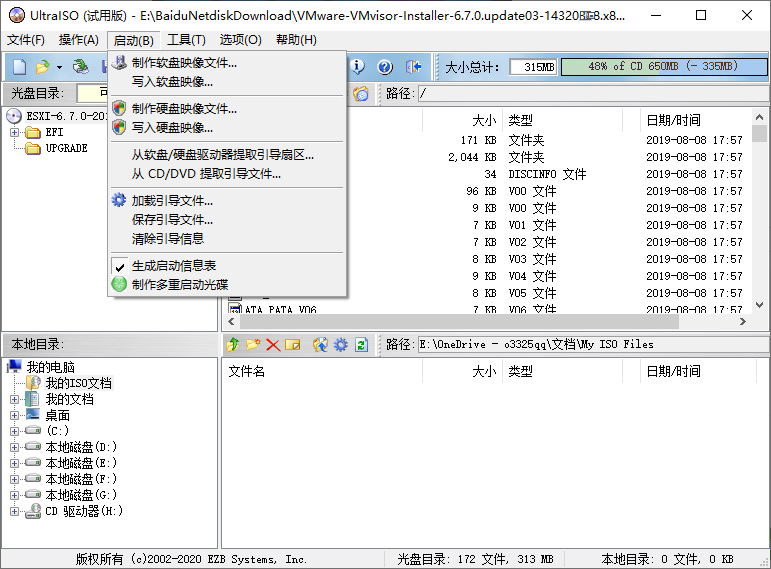
Task: Select 写入软盘映像... menu entry
Action: (227, 82)
